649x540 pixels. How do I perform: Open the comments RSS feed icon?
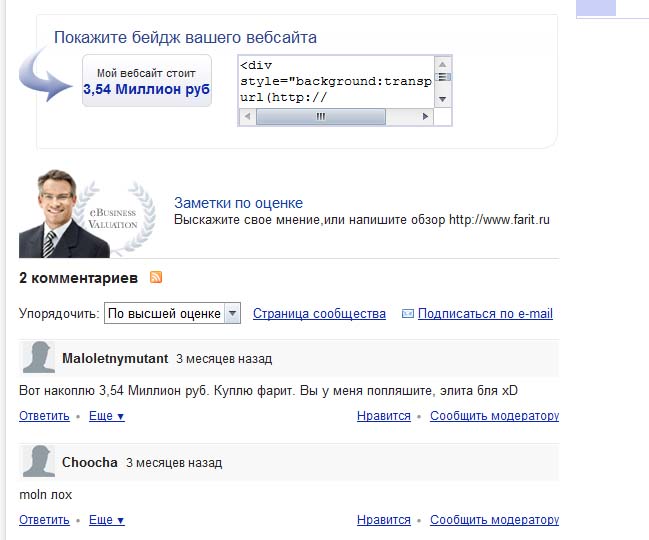tap(156, 277)
